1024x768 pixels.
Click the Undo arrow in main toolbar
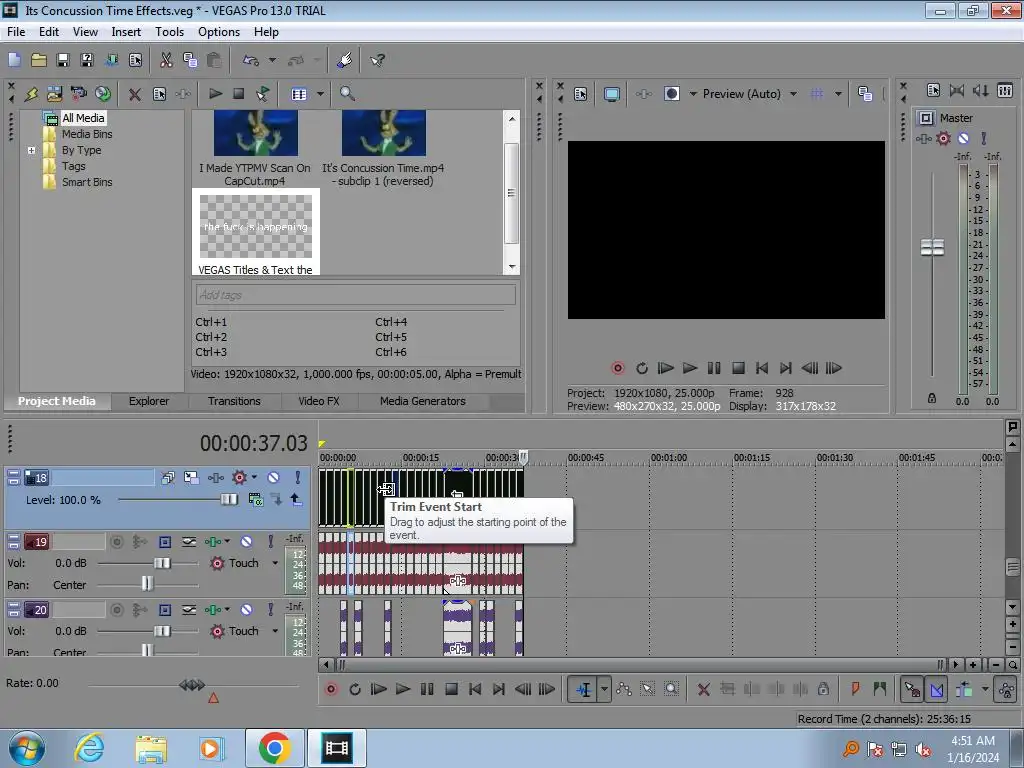251,60
